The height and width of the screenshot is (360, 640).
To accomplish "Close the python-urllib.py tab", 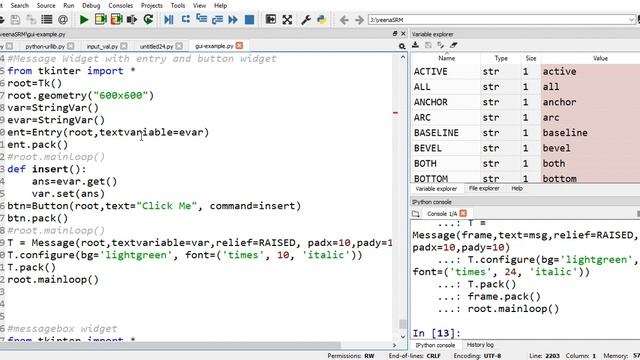I will click(71, 46).
